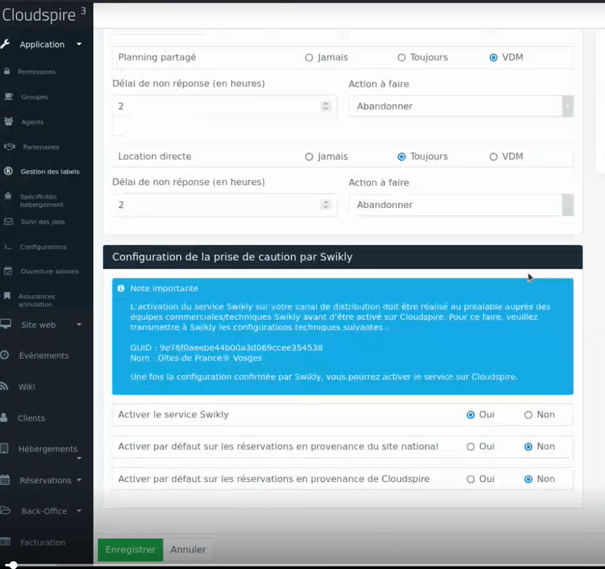Click the registered-mark icon for Gestion des labels

8,171
